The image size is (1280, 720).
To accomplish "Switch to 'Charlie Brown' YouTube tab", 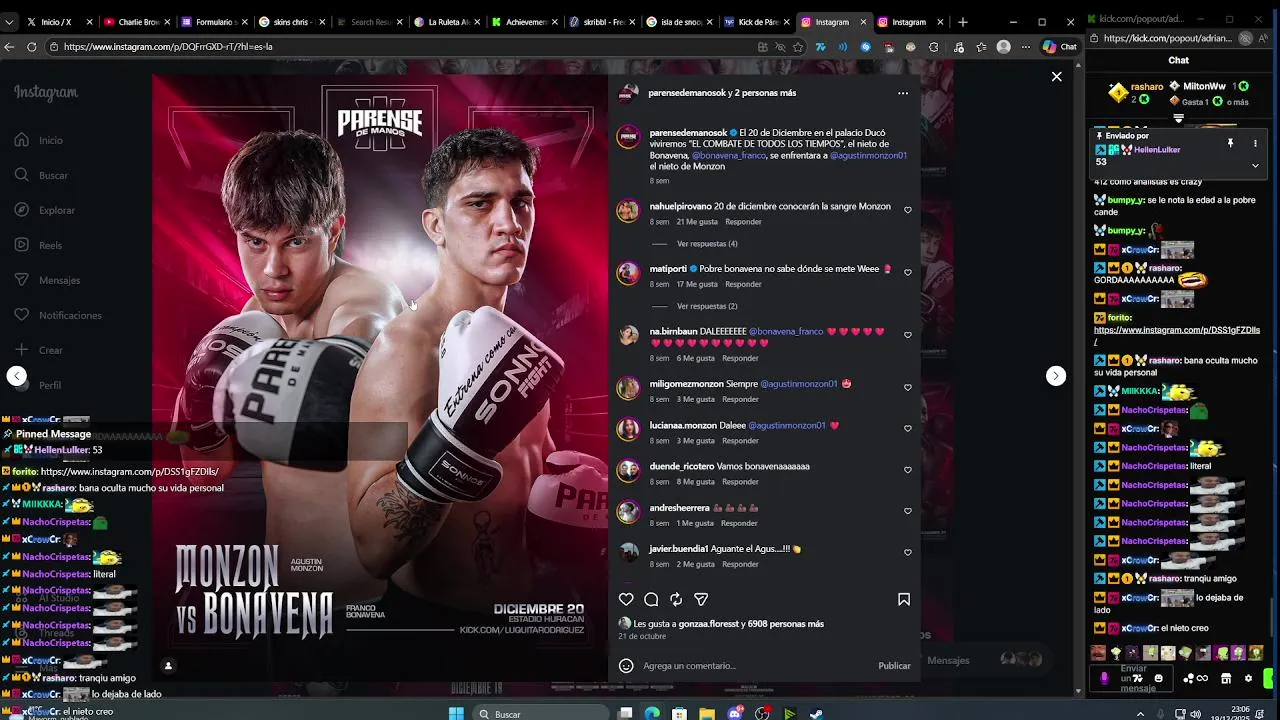I will [139, 22].
